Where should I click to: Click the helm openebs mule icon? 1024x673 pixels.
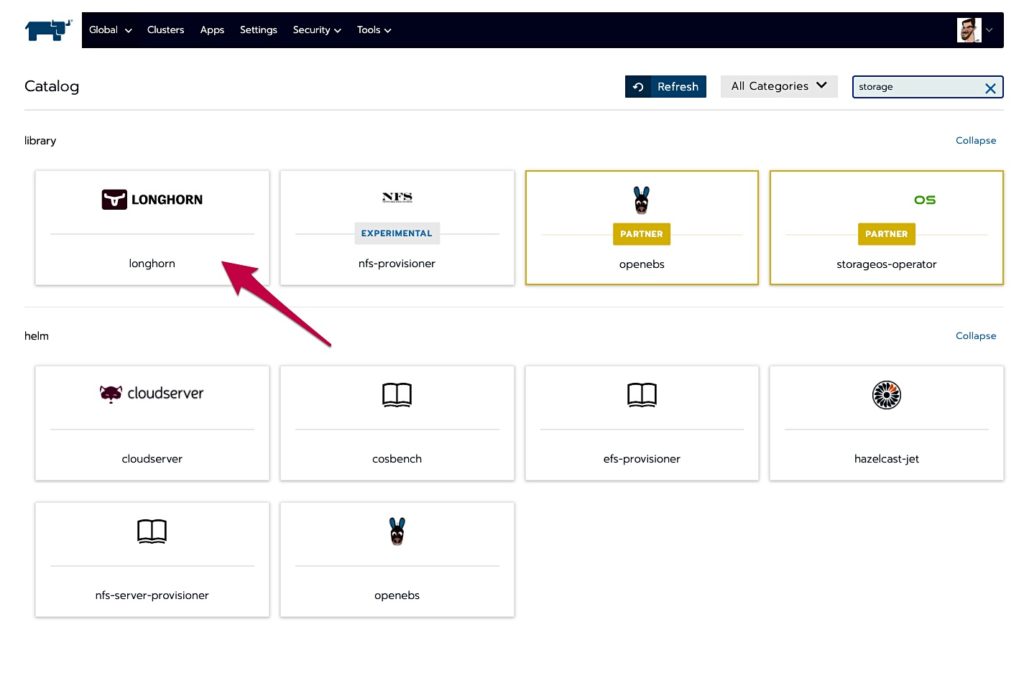(x=396, y=531)
